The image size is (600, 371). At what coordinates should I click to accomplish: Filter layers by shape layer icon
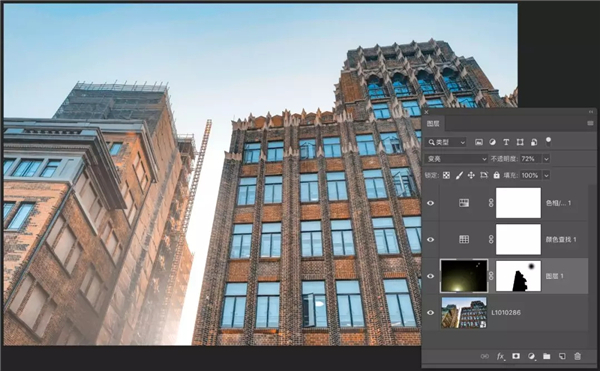(x=520, y=142)
